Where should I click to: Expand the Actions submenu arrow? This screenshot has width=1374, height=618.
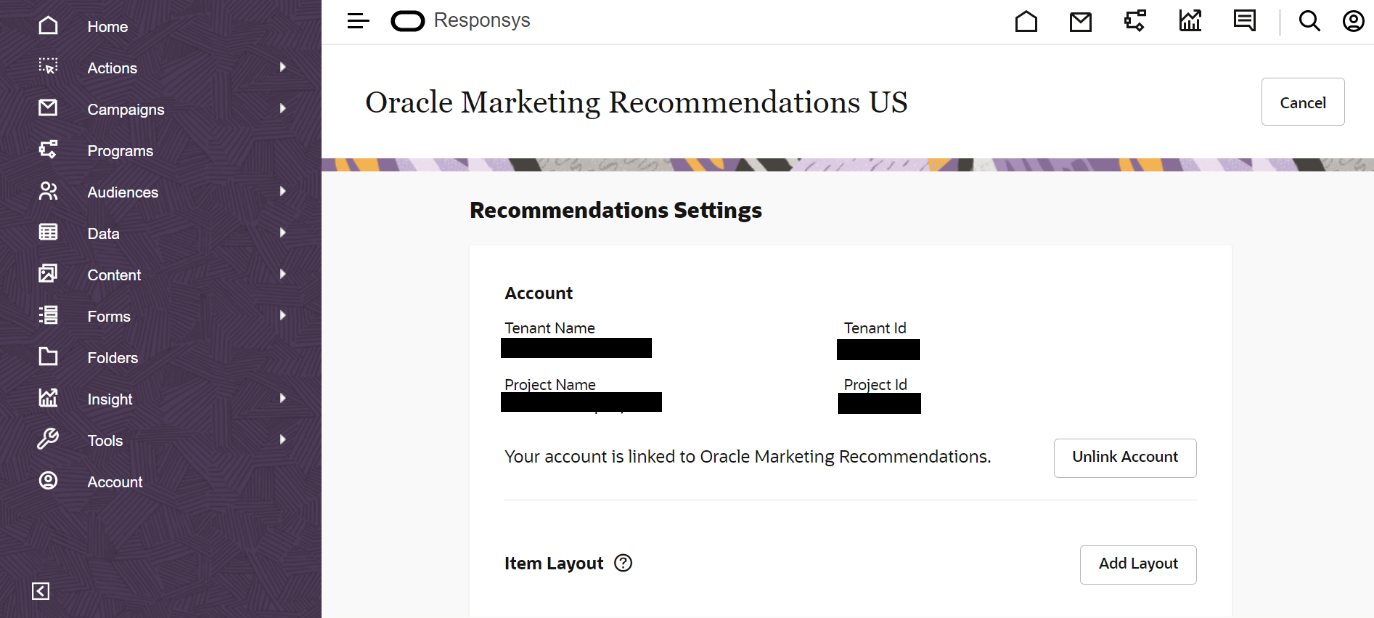283,67
